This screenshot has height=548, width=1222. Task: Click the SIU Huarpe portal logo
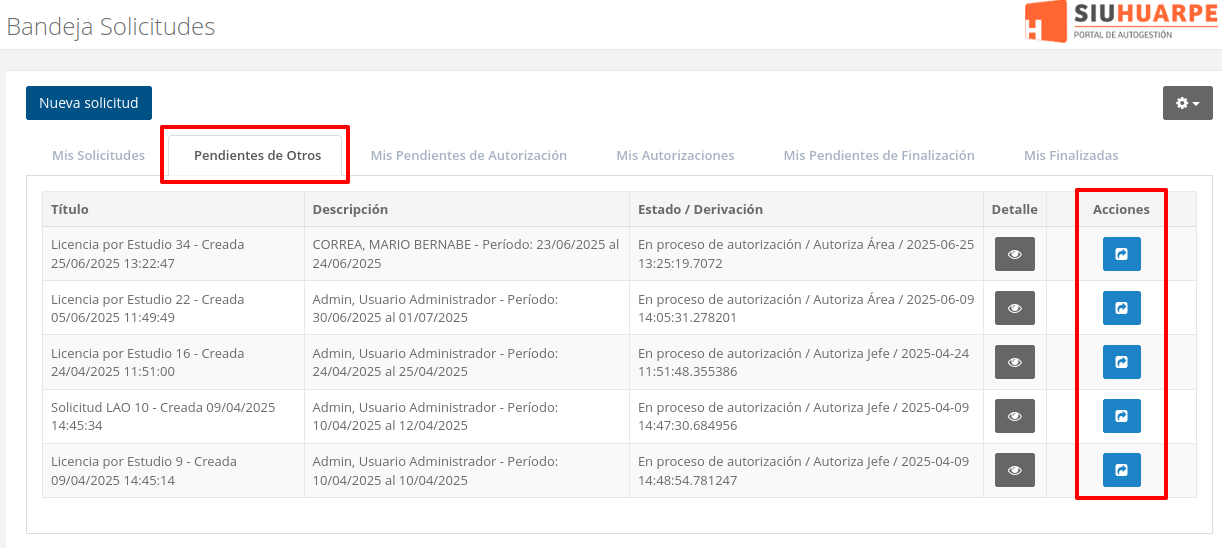[x=1121, y=21]
